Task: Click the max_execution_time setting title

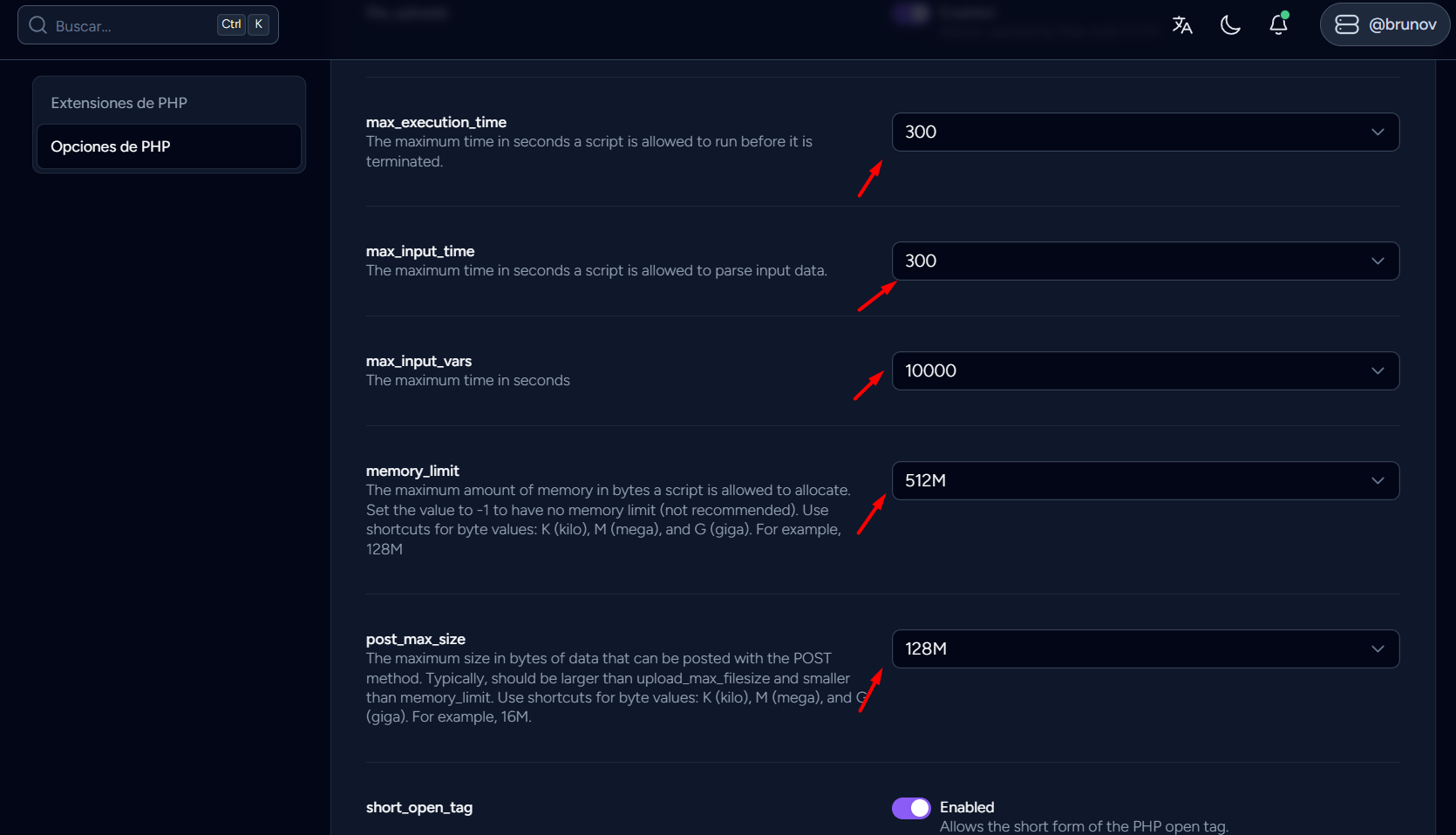Action: point(436,123)
